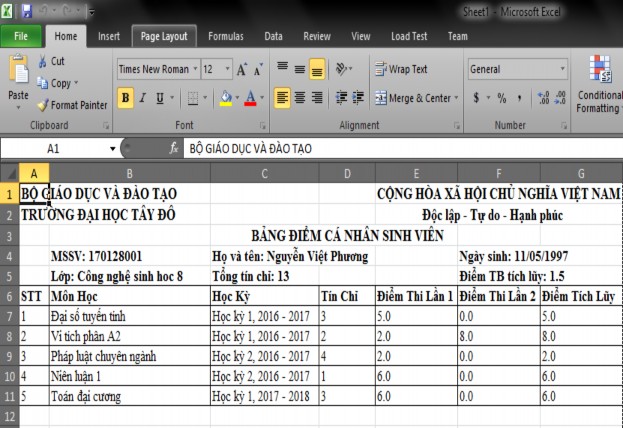This screenshot has height=428, width=623.
Task: Toggle Underline formatting
Action: (x=160, y=98)
